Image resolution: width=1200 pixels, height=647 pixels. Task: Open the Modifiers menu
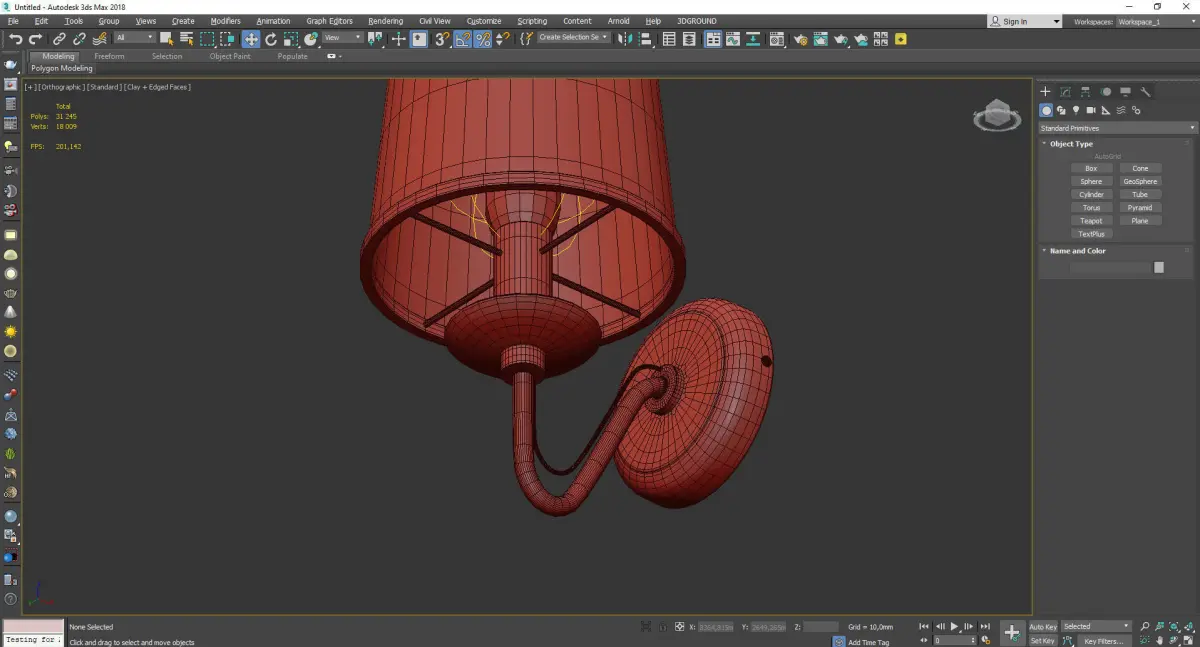(x=225, y=21)
